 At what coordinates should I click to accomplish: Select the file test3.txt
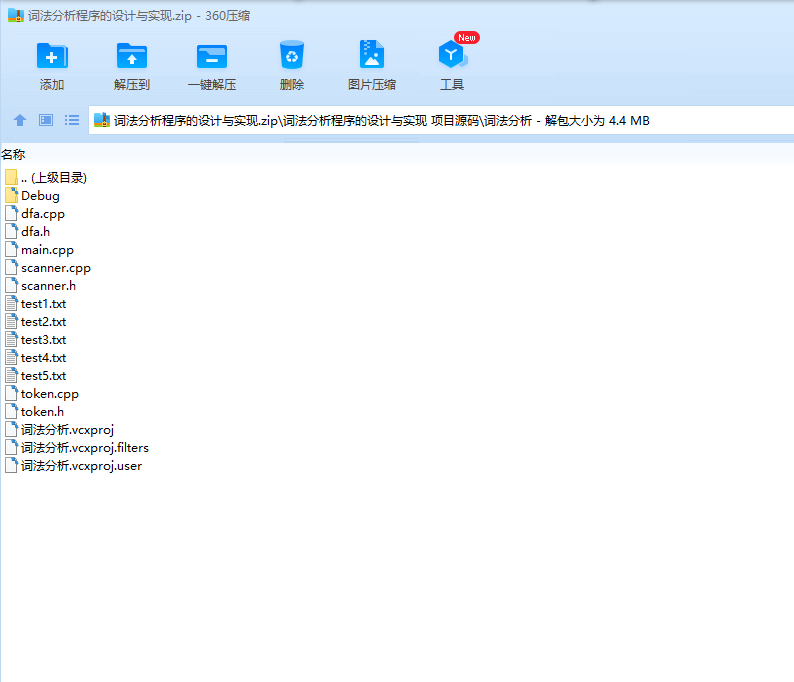(x=35, y=340)
